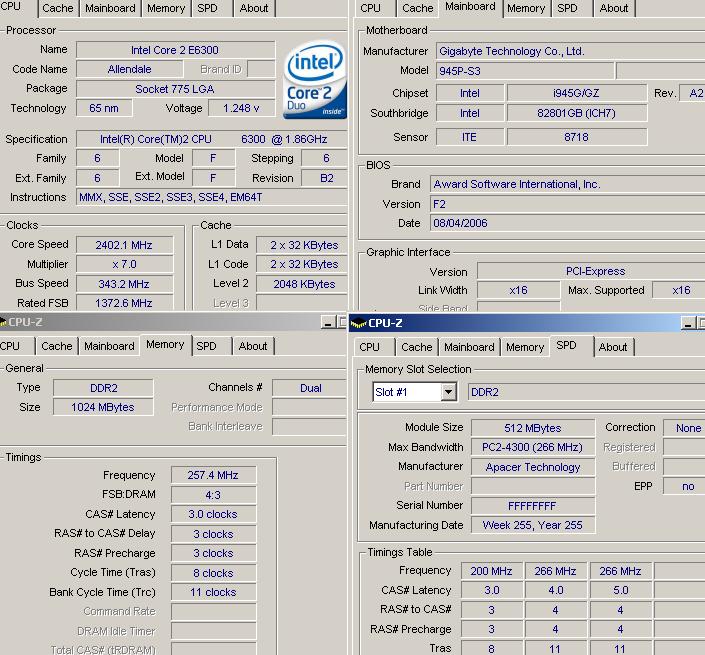The height and width of the screenshot is (655, 705).
Task: Open About tab in the Memory Timings window
Action: (x=253, y=346)
